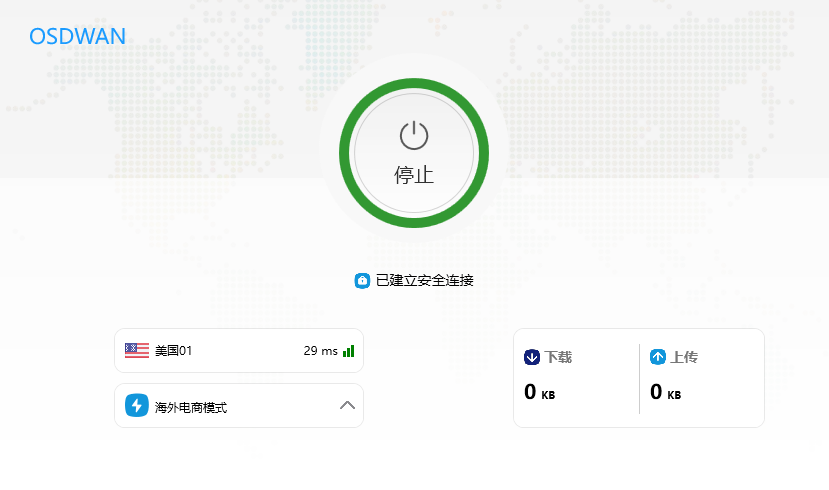This screenshot has height=490, width=829.
Task: Click the download arrow icon
Action: click(532, 357)
